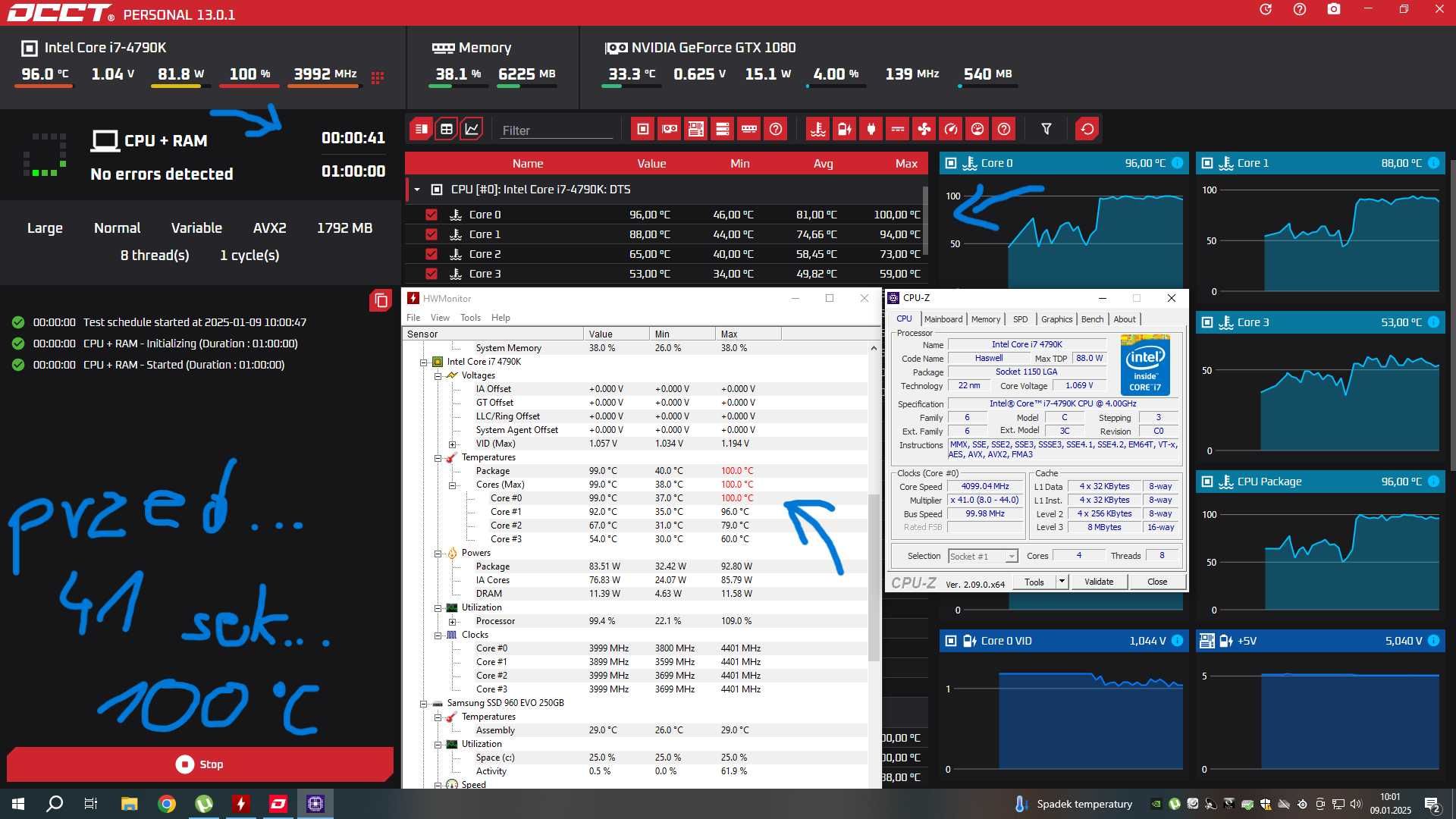This screenshot has height=819, width=1456.
Task: Copy the OCCT test log
Action: point(381,301)
